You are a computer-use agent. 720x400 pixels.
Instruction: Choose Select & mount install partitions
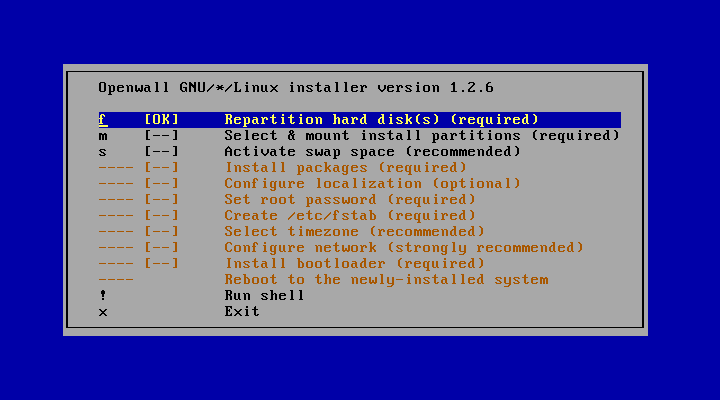click(421, 136)
